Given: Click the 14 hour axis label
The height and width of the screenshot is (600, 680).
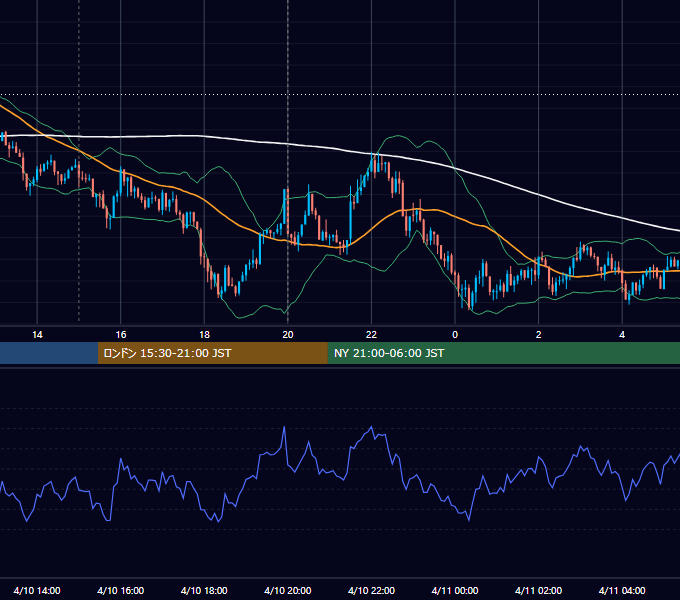Looking at the screenshot, I should (37, 335).
